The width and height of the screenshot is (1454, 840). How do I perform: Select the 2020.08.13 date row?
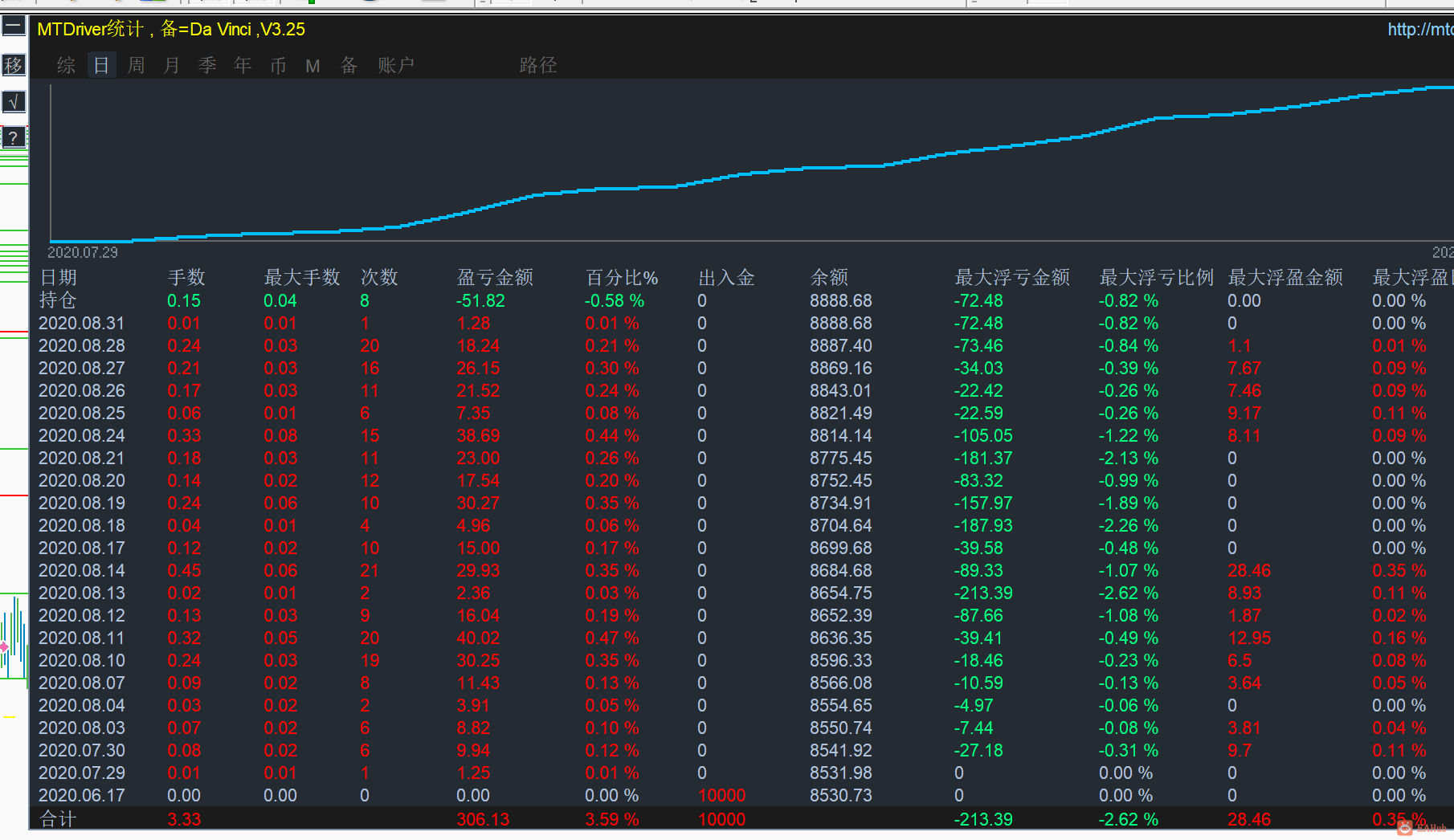click(82, 593)
